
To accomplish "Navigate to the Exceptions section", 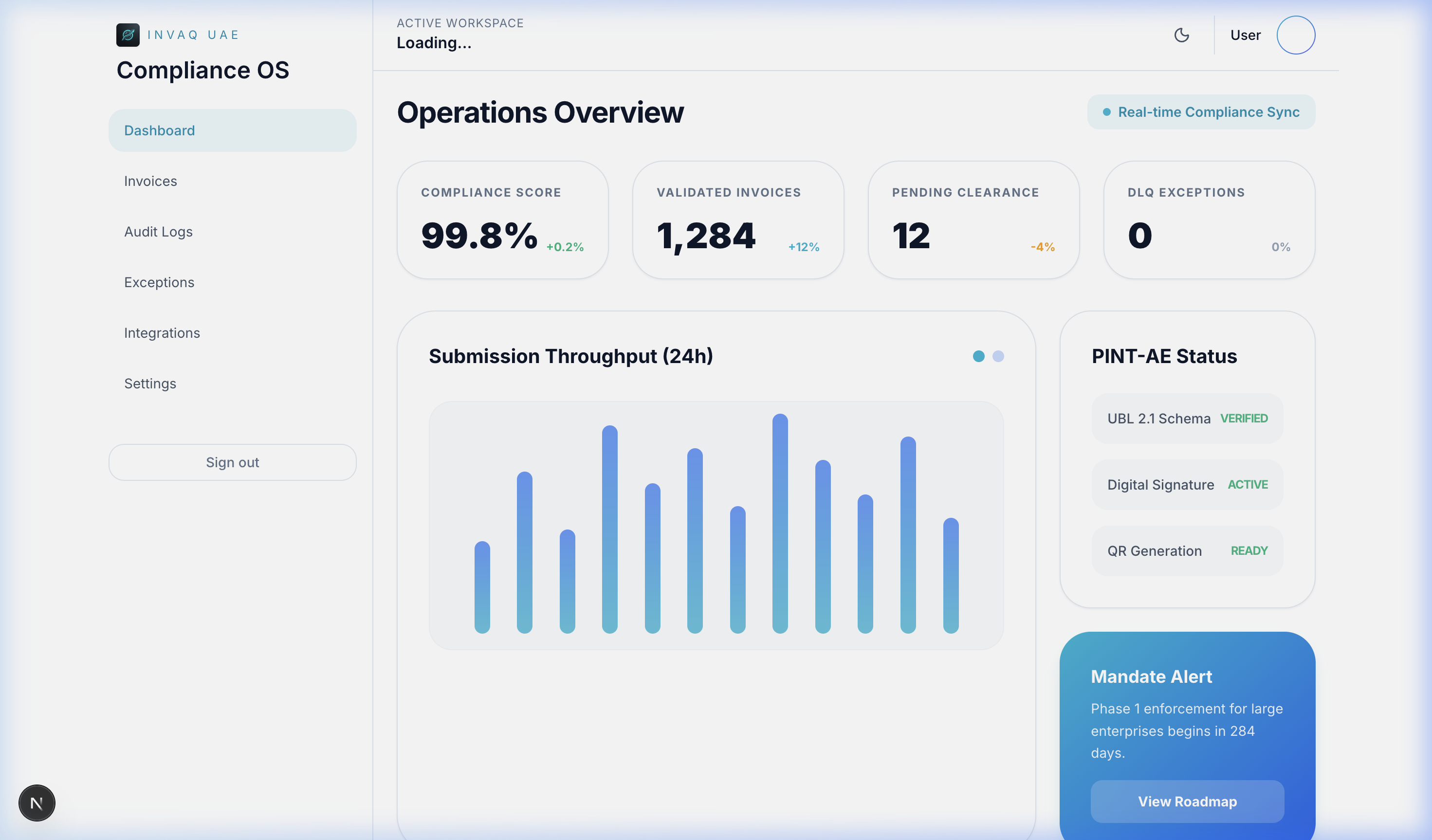I will click(159, 282).
